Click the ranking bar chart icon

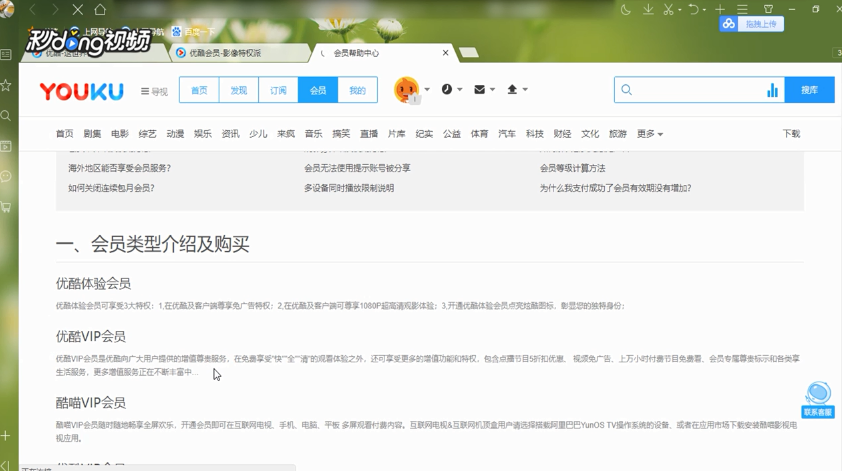(772, 90)
